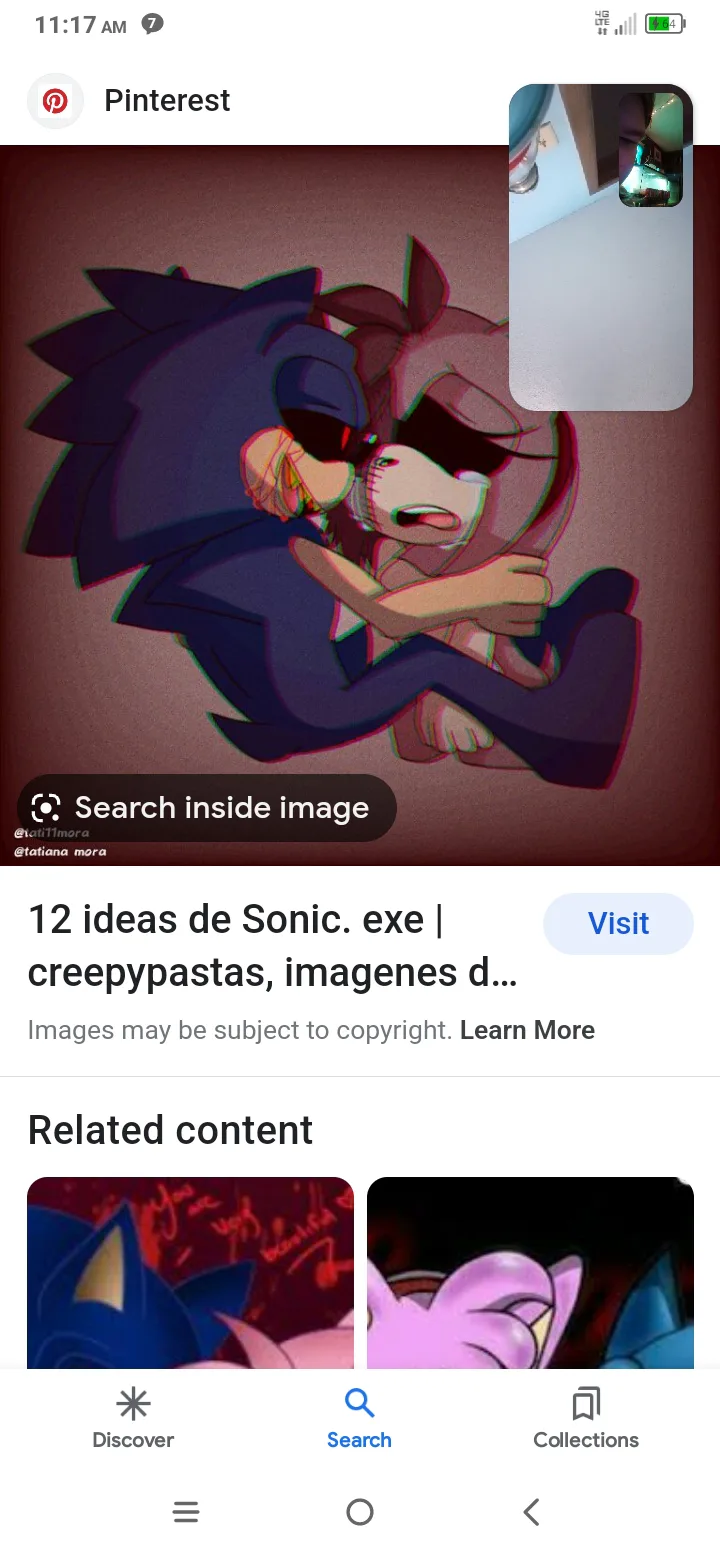720x1560 pixels.
Task: Open the Collections bookmark icon
Action: (586, 1404)
